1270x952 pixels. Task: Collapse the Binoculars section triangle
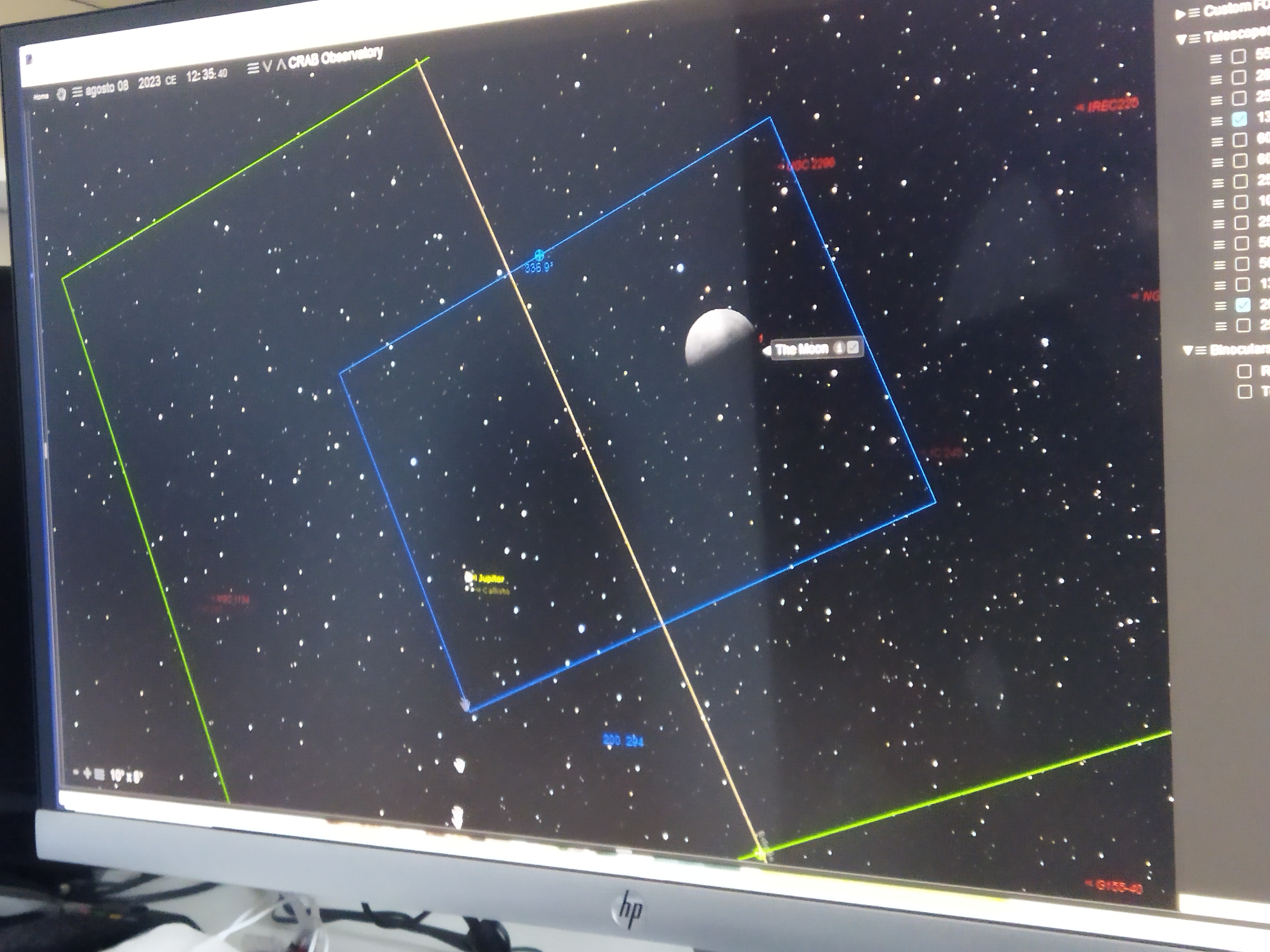(1188, 350)
